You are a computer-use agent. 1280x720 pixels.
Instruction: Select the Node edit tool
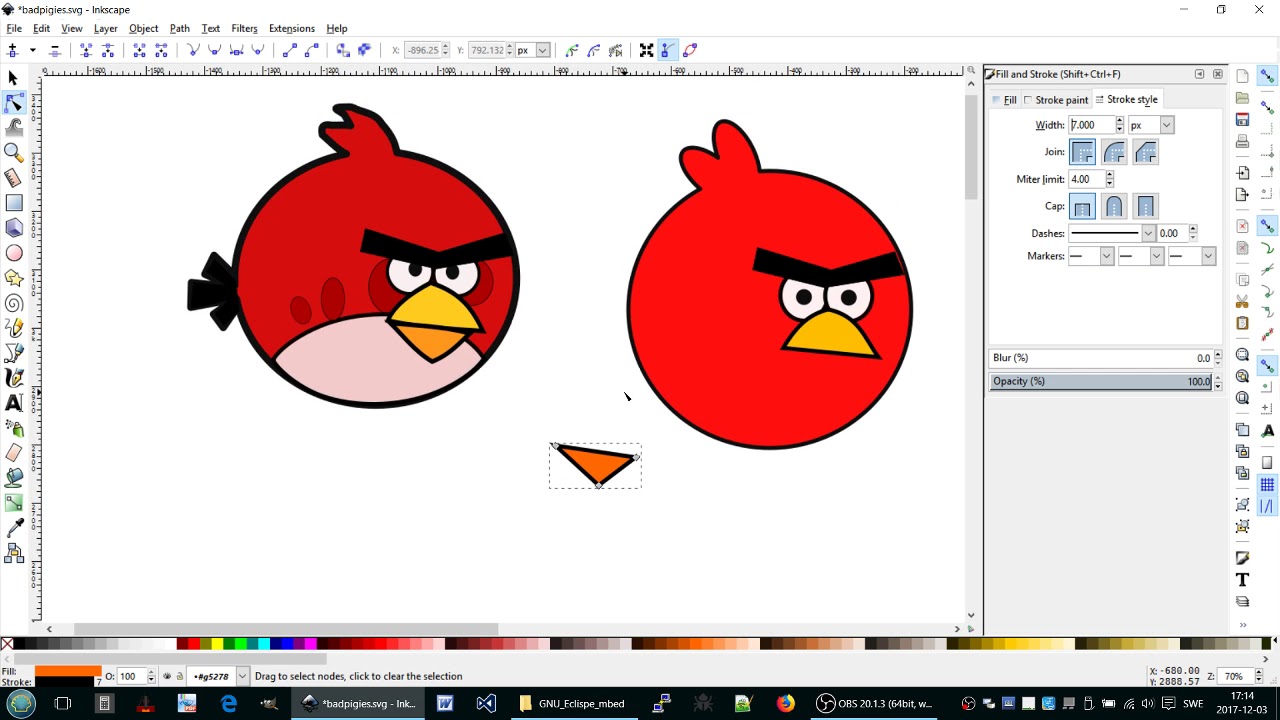[14, 103]
